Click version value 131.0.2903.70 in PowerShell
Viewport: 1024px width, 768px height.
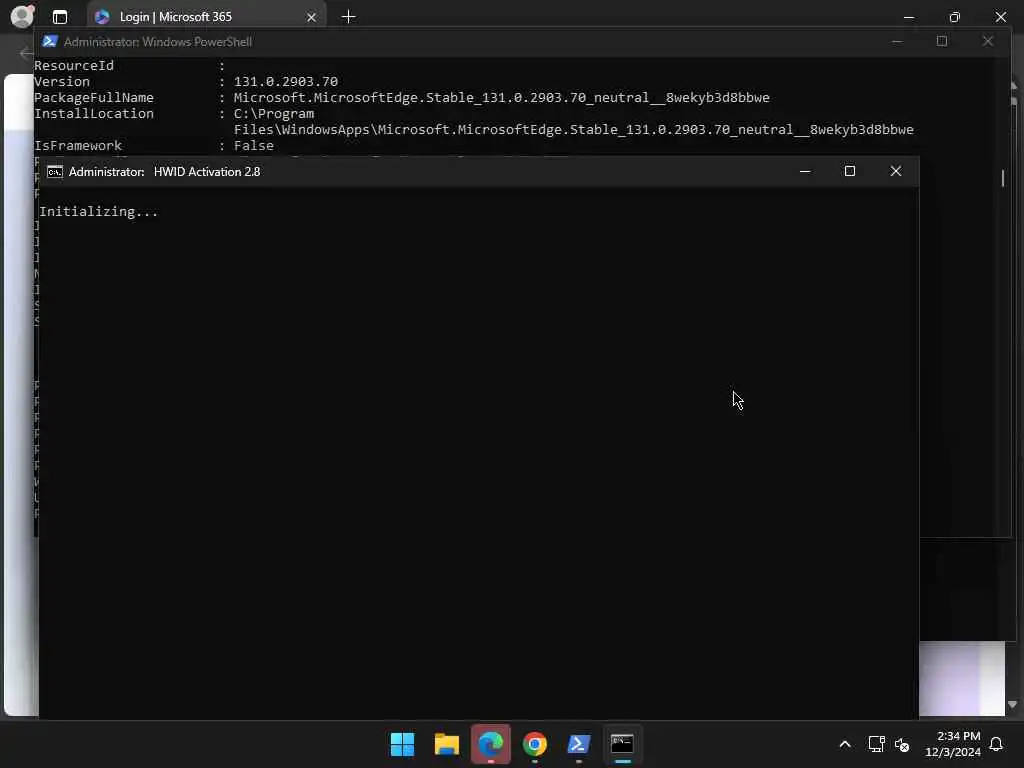point(285,82)
